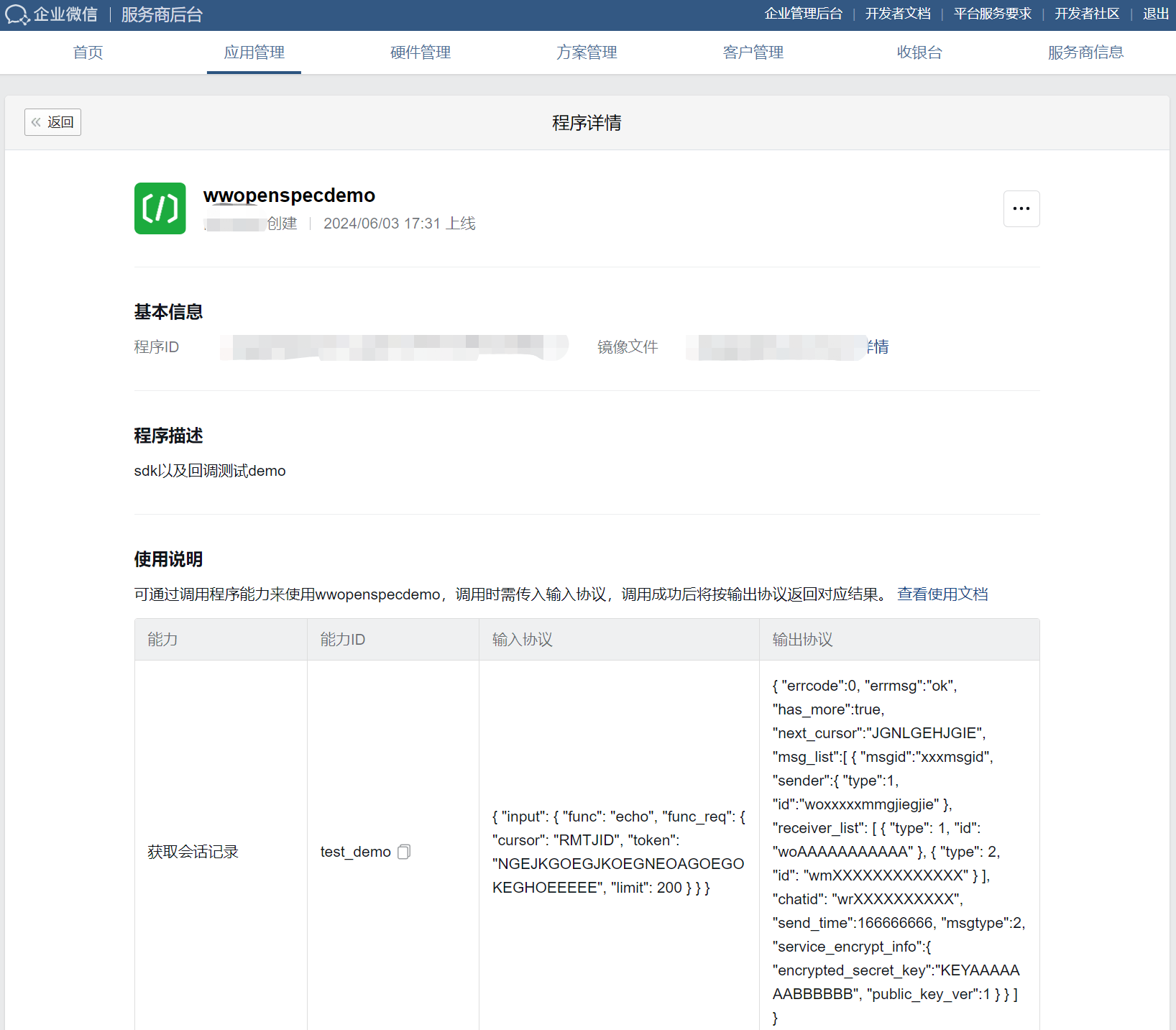Click the green wwopenspecdemo app icon
This screenshot has width=1176, height=1030.
click(160, 208)
